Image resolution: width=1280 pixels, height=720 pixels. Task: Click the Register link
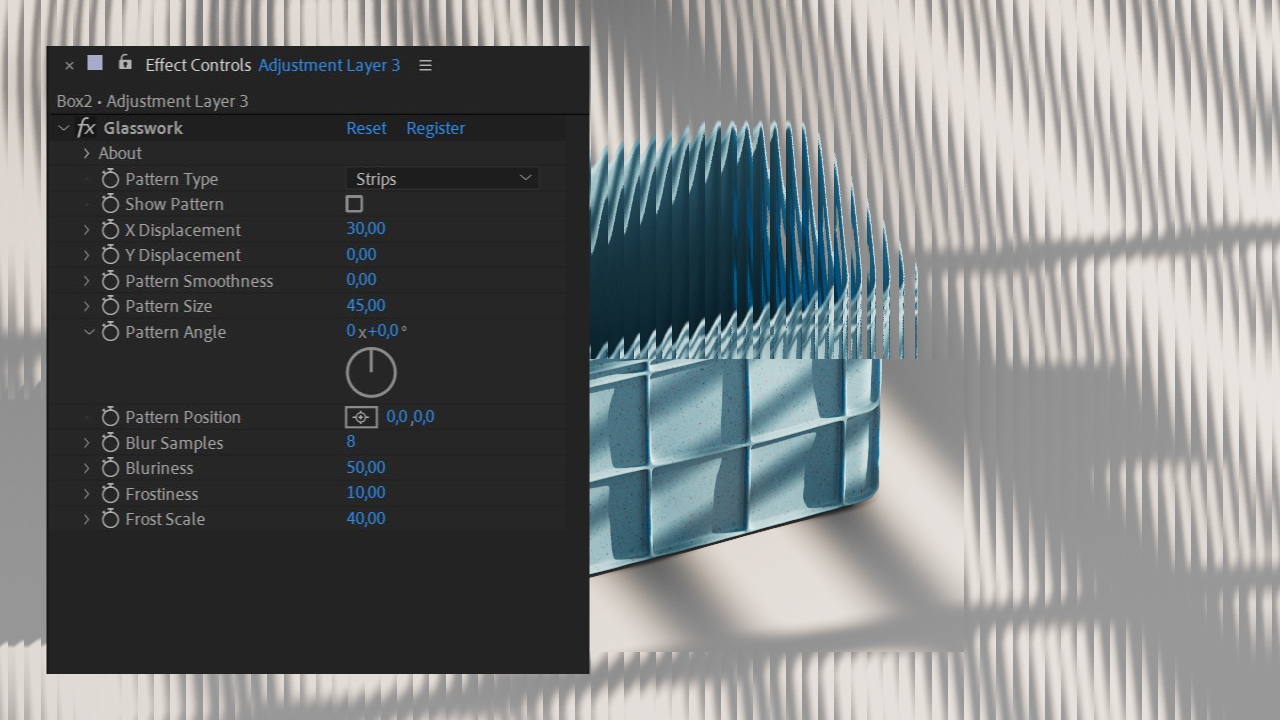pos(435,128)
